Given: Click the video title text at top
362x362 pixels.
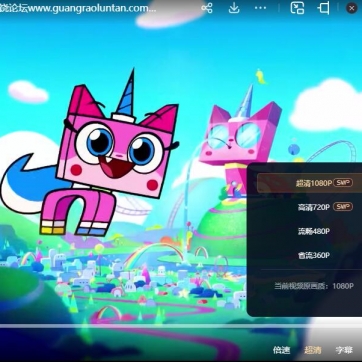Looking at the screenshot, I should coord(78,8).
